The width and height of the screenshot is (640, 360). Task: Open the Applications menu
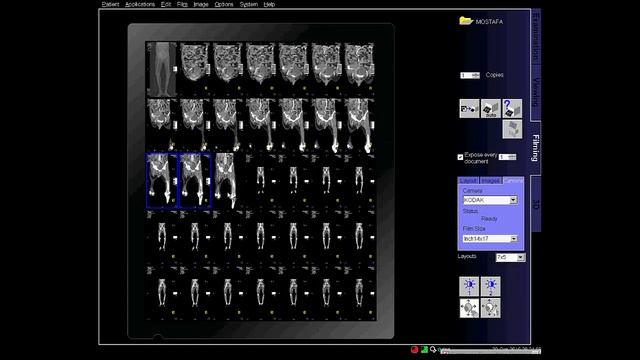pos(140,4)
